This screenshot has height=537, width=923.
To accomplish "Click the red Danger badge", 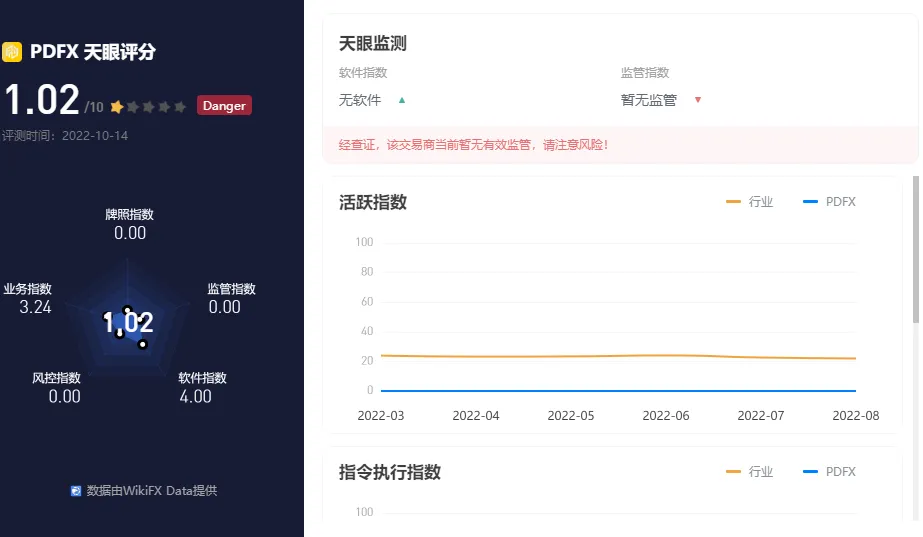I will click(224, 105).
